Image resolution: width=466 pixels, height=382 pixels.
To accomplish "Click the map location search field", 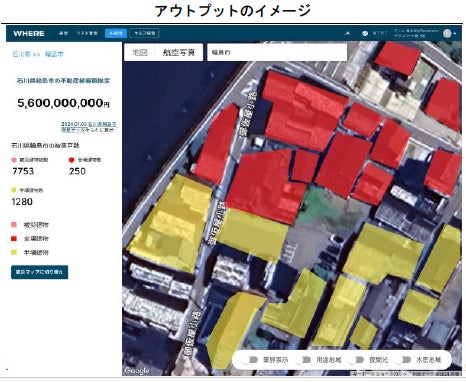I will (x=277, y=52).
